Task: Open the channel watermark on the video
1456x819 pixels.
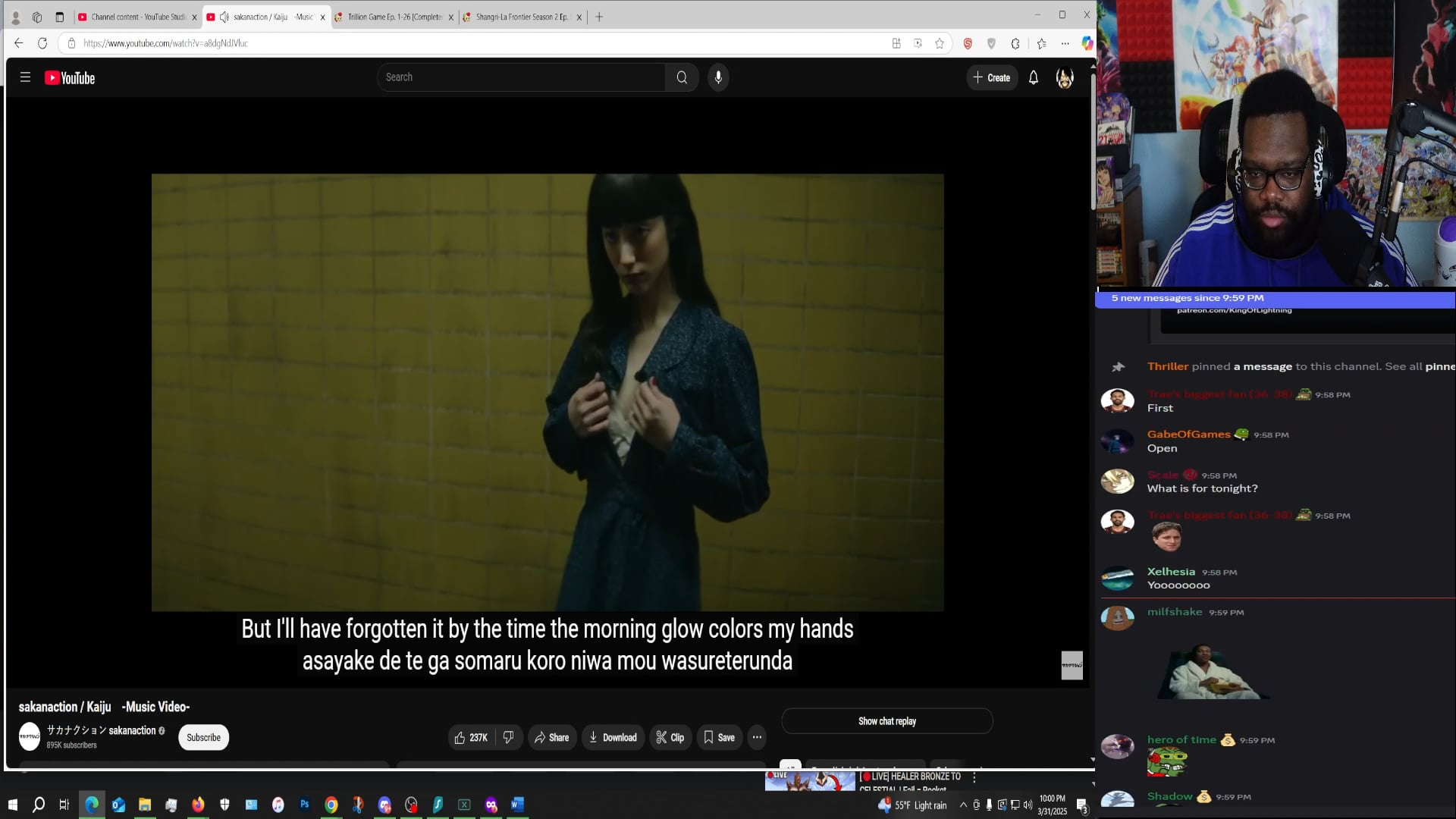Action: point(1072,665)
